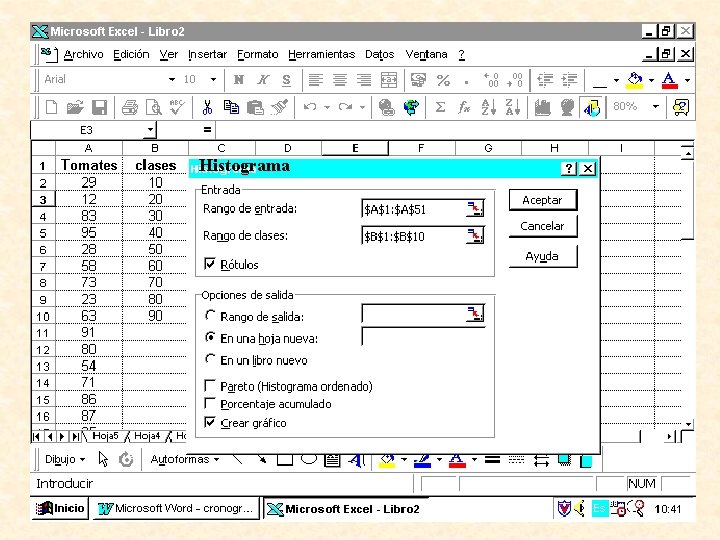720x540 pixels.
Task: Open the Datos menu
Action: [380, 54]
